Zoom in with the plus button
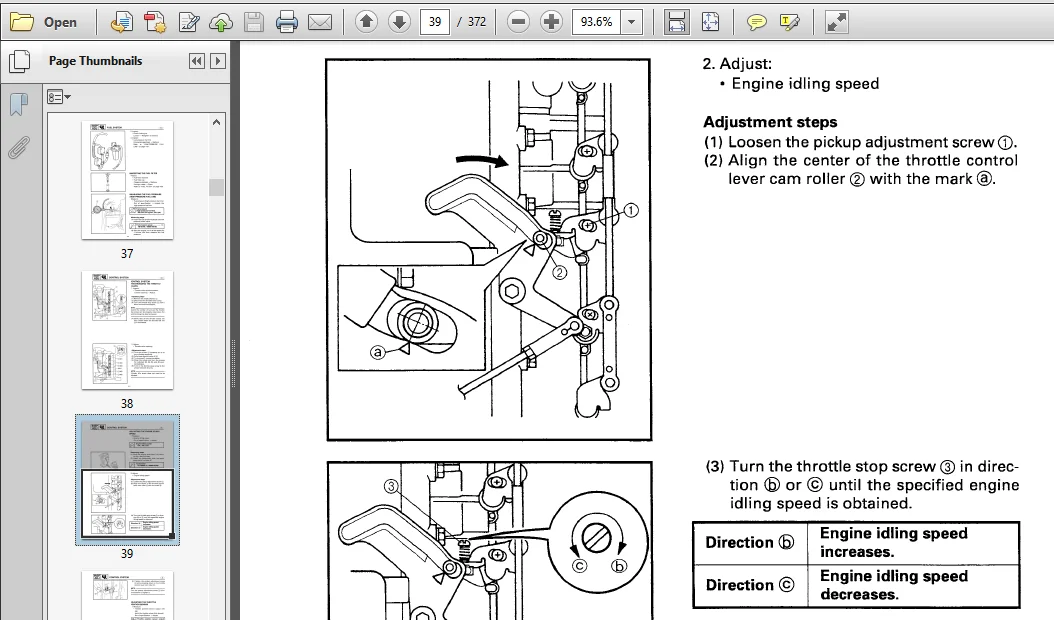 point(551,22)
